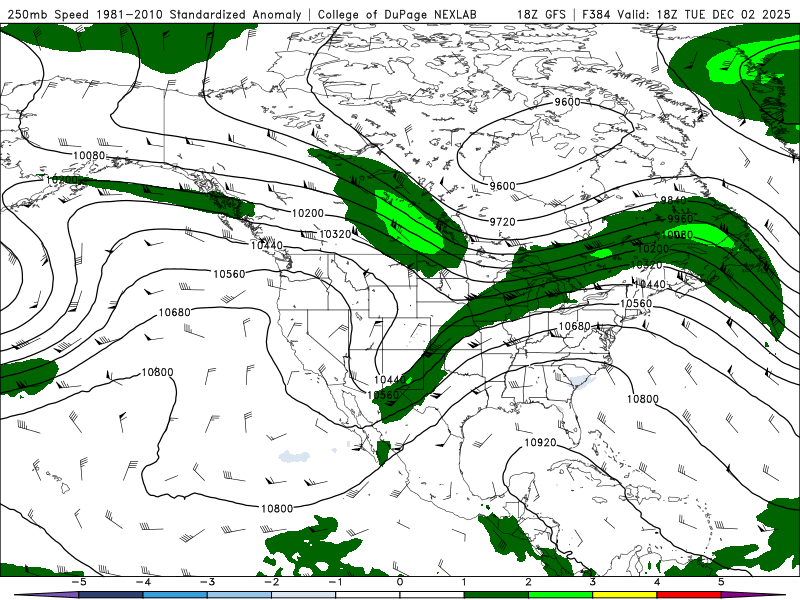The width and height of the screenshot is (800, 600).
Task: Click the '-5' colorbar tick label
Action: (x=78, y=582)
